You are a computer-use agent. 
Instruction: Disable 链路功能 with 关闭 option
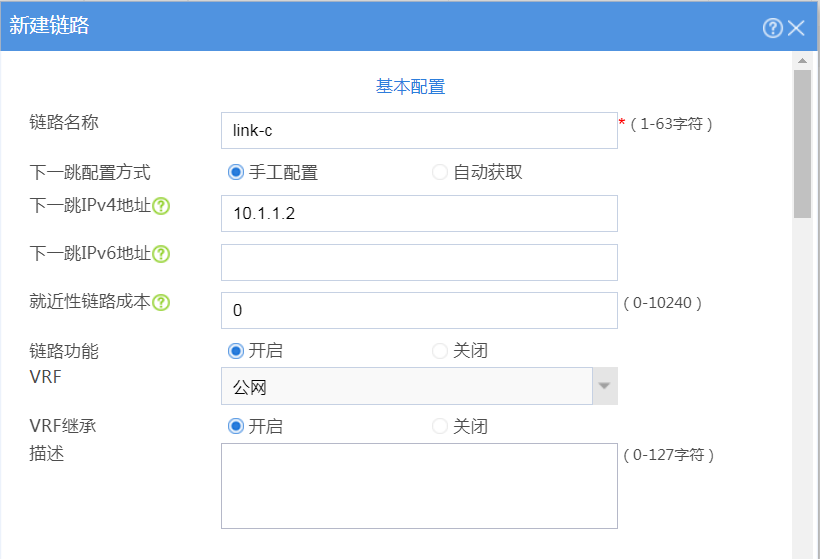[x=440, y=351]
